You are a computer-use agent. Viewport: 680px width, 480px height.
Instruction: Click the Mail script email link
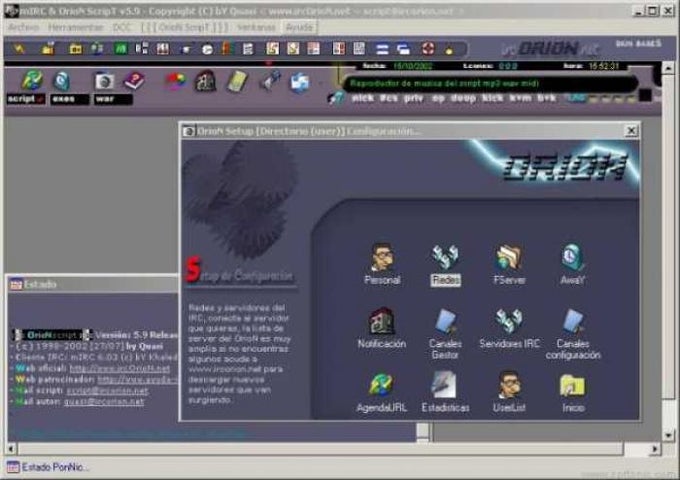click(107, 390)
